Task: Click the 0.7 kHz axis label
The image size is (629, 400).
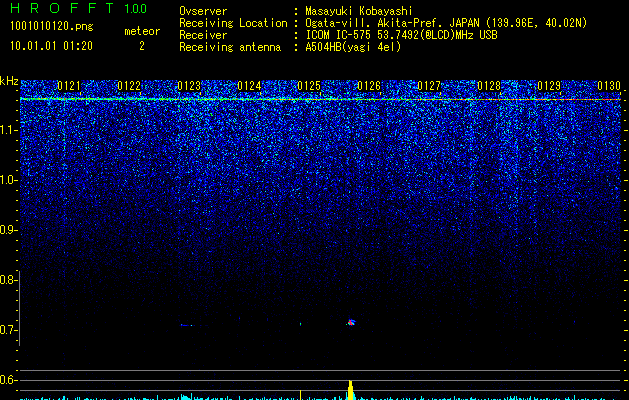Action: [x=8, y=330]
